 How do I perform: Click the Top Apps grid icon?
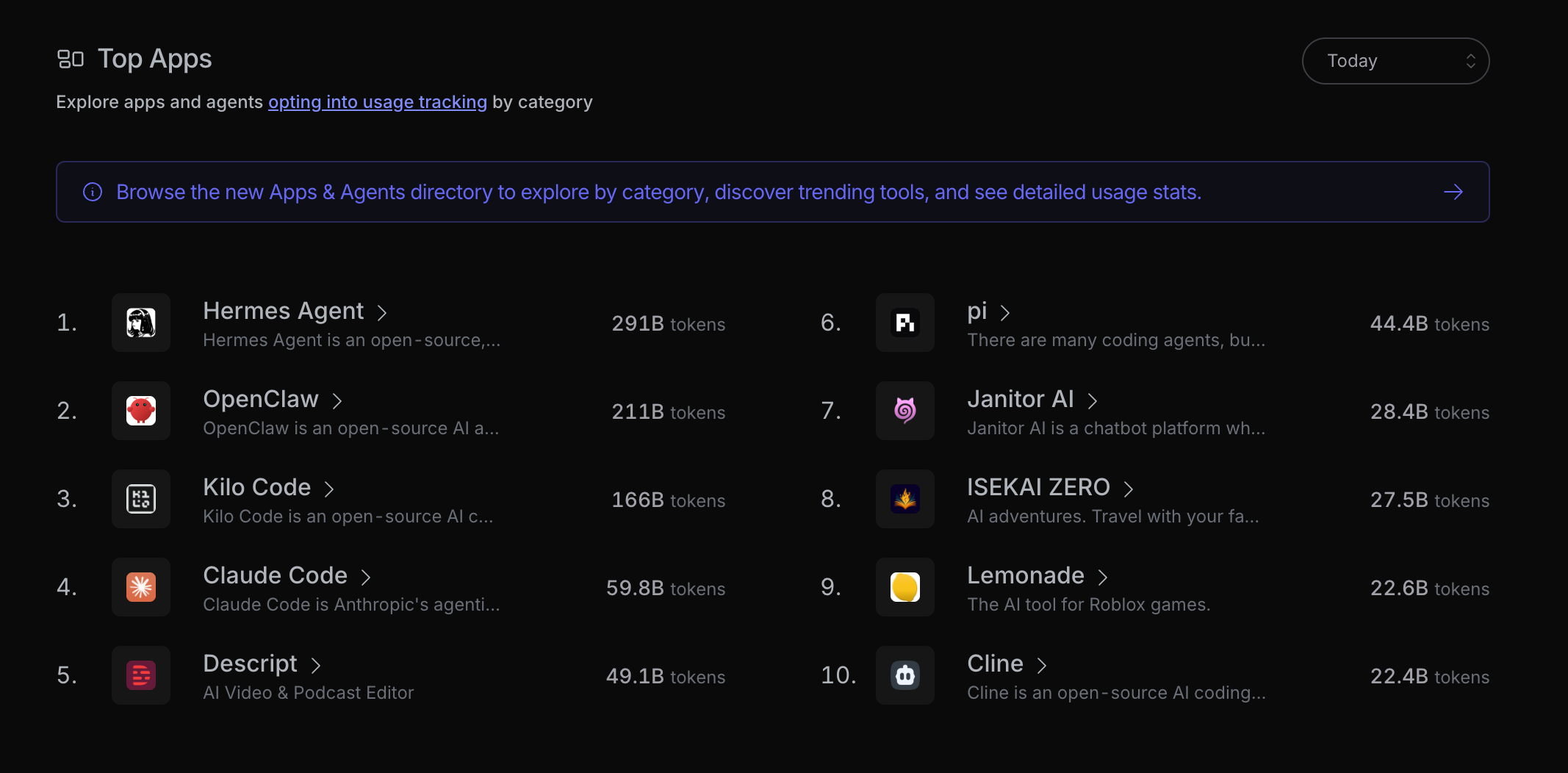click(71, 59)
